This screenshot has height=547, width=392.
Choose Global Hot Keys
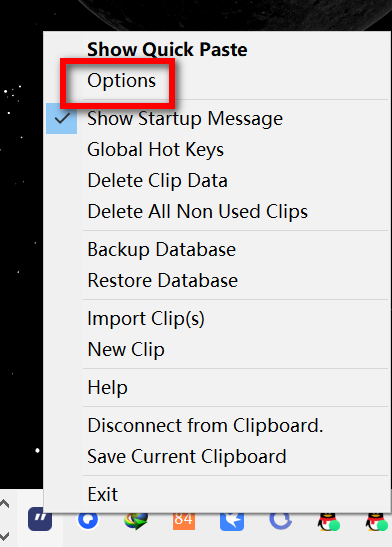[156, 150]
